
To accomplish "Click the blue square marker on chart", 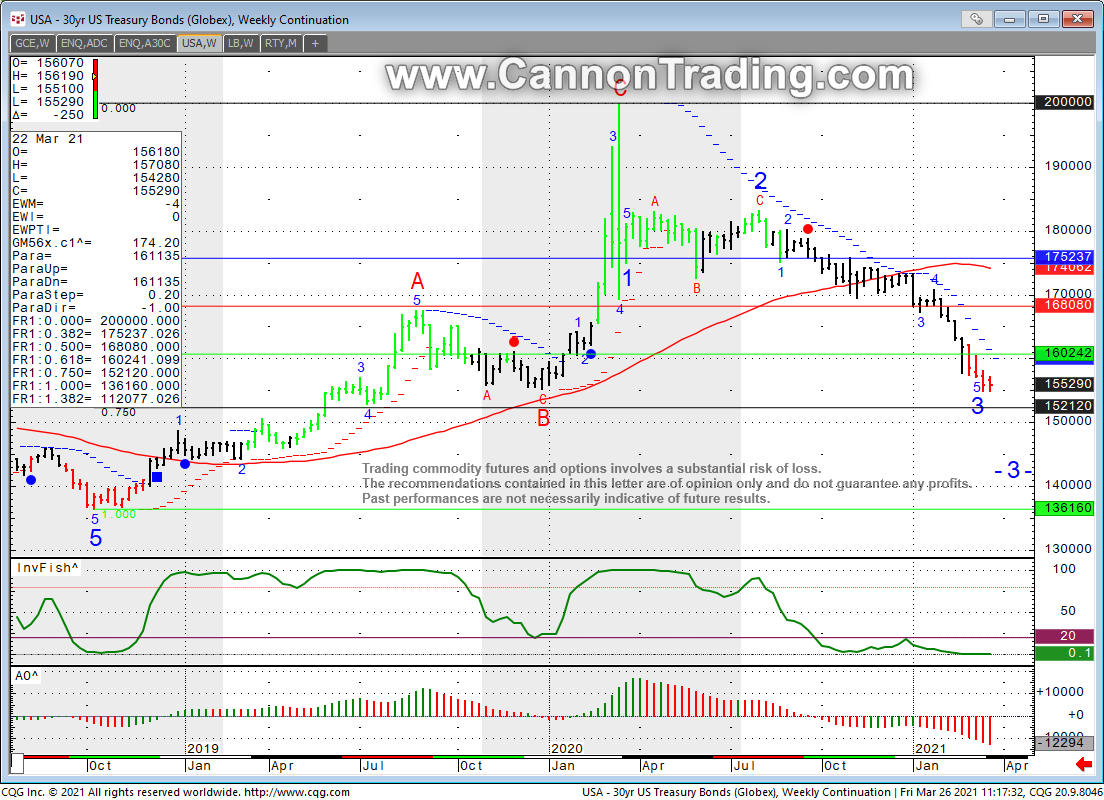I will pos(157,477).
